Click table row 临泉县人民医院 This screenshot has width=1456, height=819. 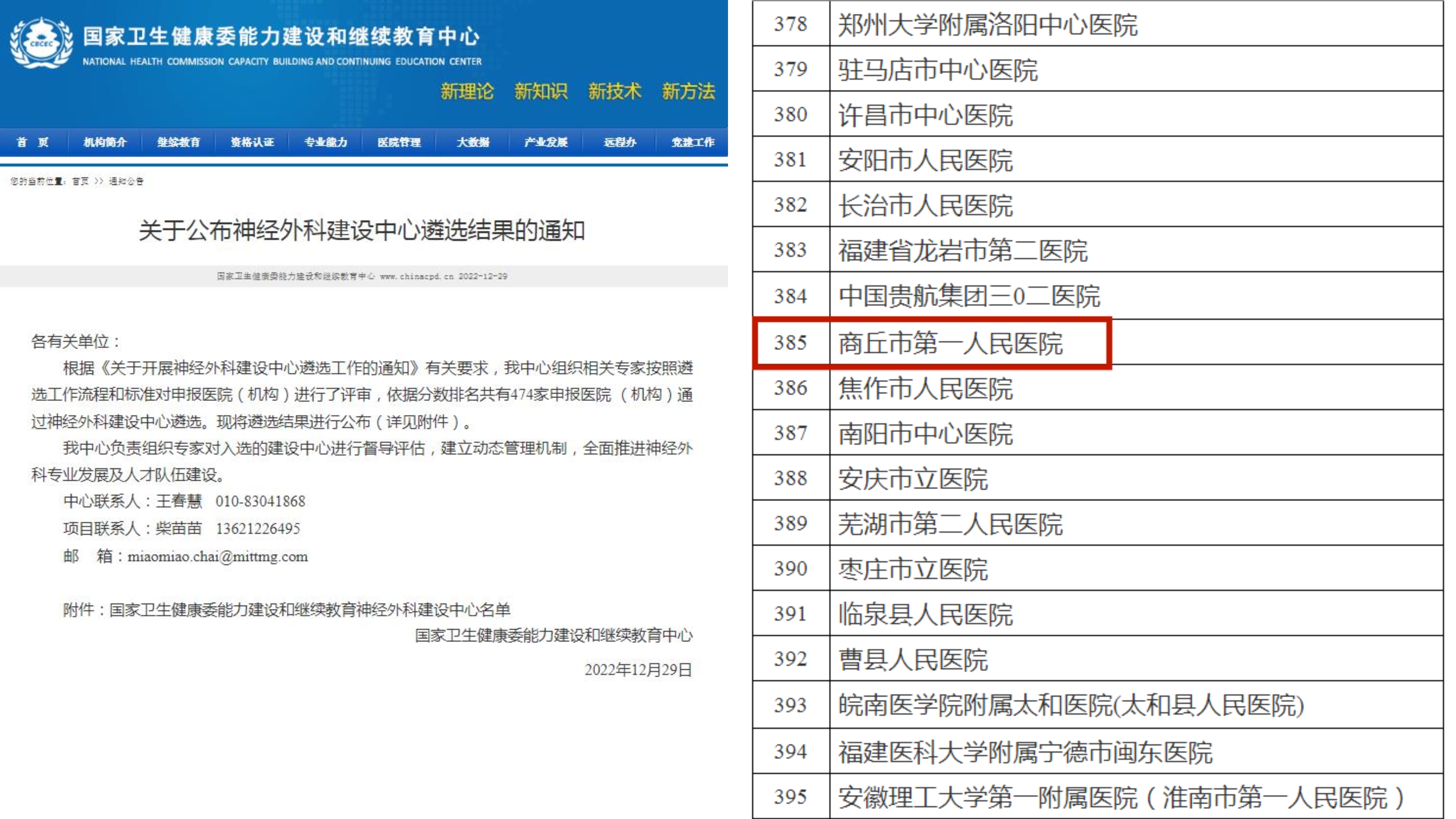(1098, 613)
